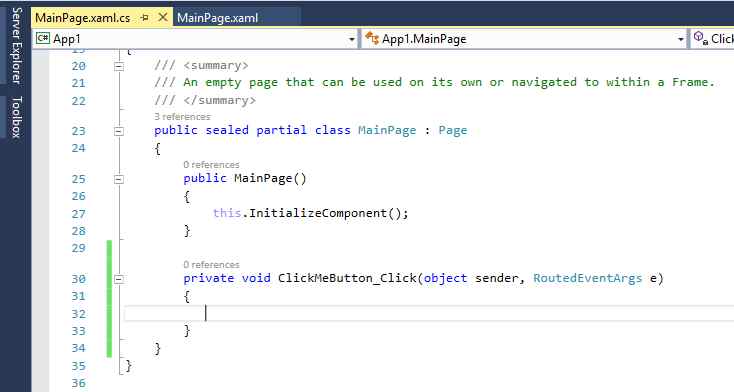Open the '3 references' CodeLens link

(182, 117)
